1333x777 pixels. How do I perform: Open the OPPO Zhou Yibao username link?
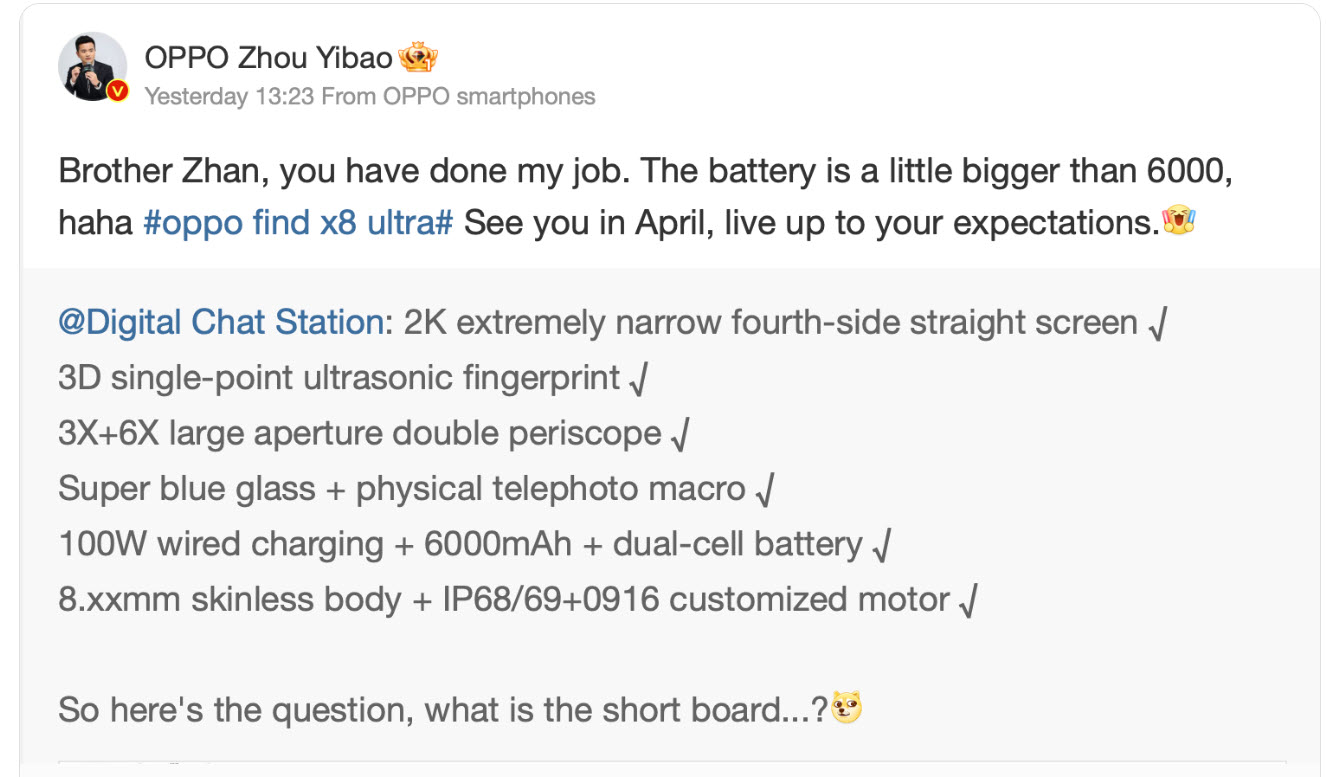(268, 58)
